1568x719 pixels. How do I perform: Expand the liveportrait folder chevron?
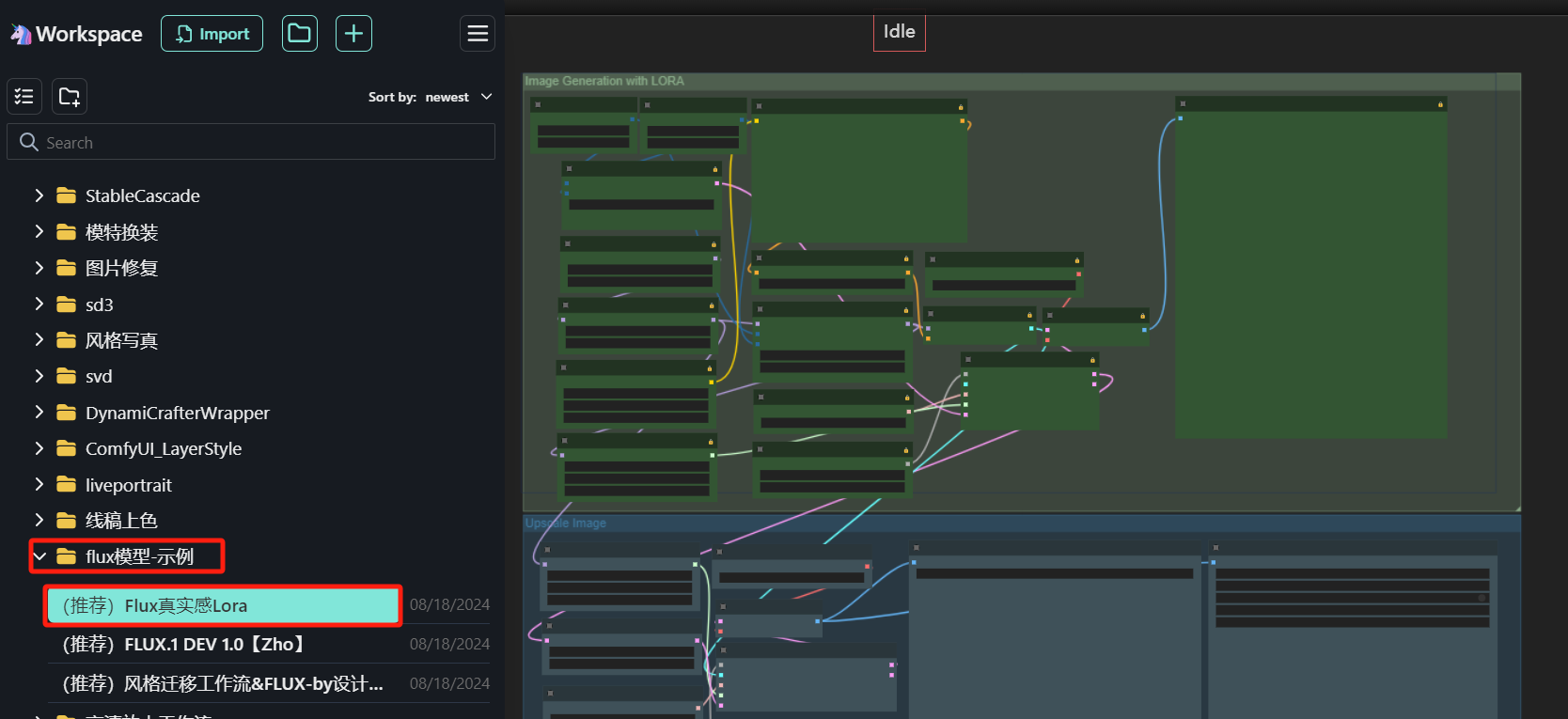[39, 484]
